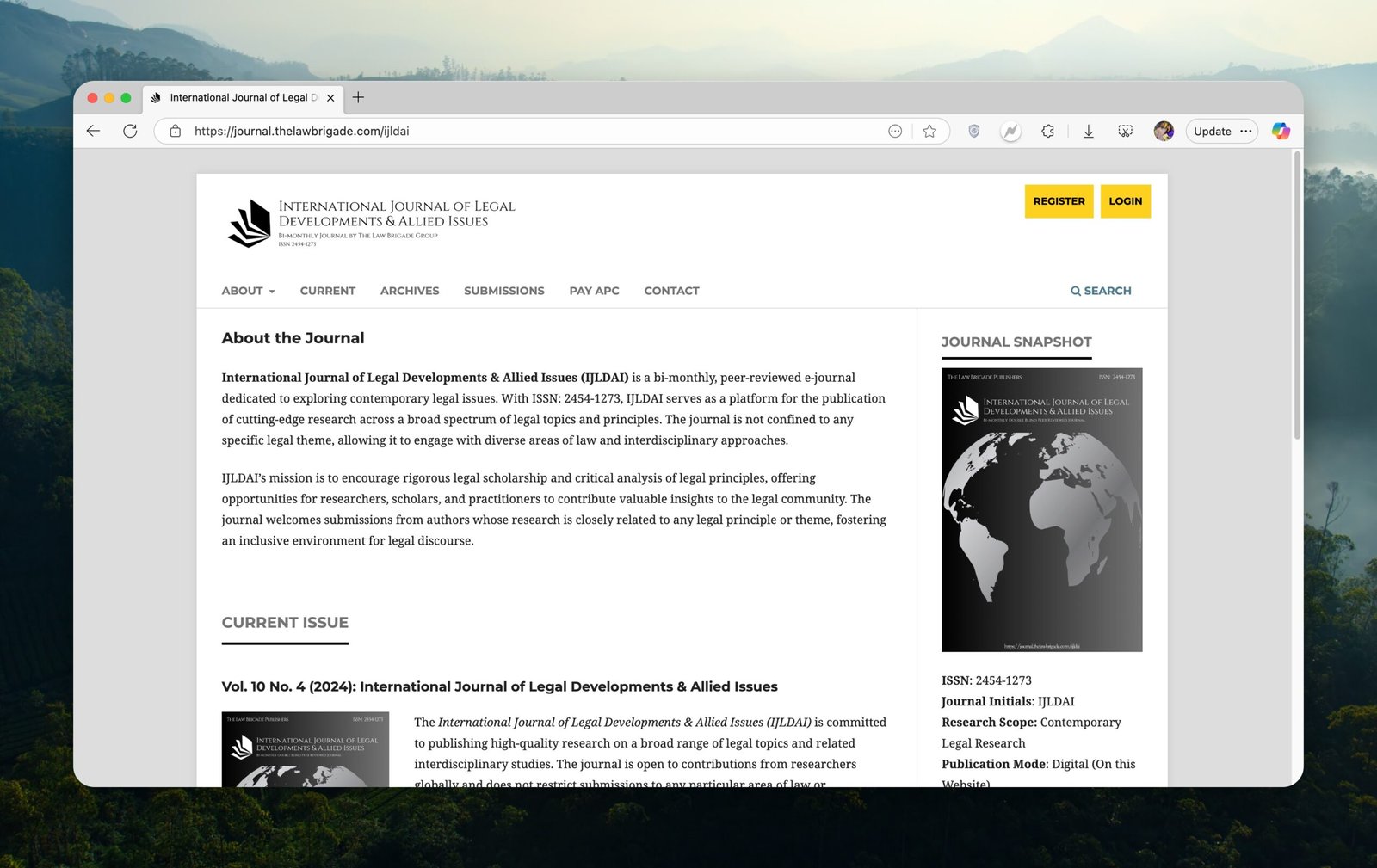Open the Search link in navigation

[1101, 291]
